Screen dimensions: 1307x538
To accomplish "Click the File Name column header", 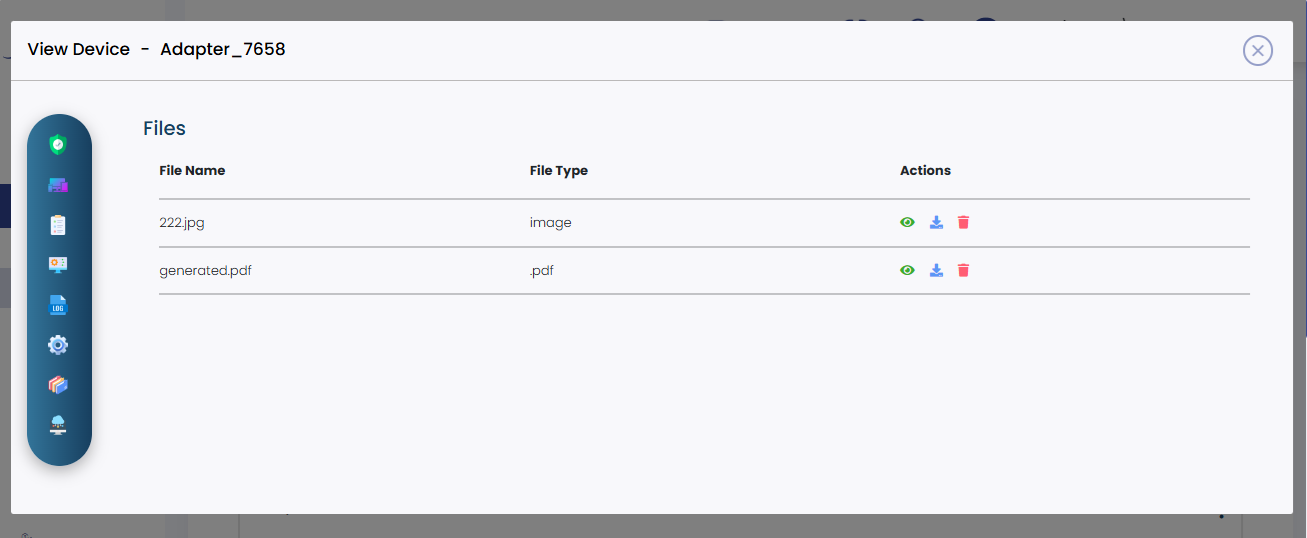I will (x=192, y=171).
